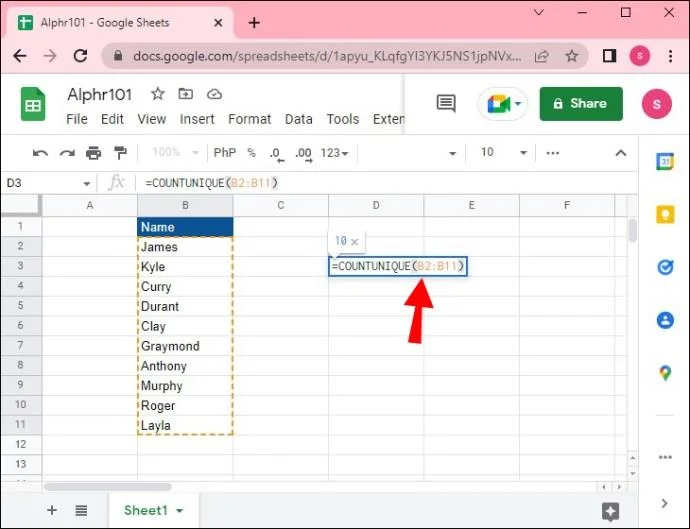Open the browser side panel icon
The height and width of the screenshot is (529, 690).
point(609,56)
